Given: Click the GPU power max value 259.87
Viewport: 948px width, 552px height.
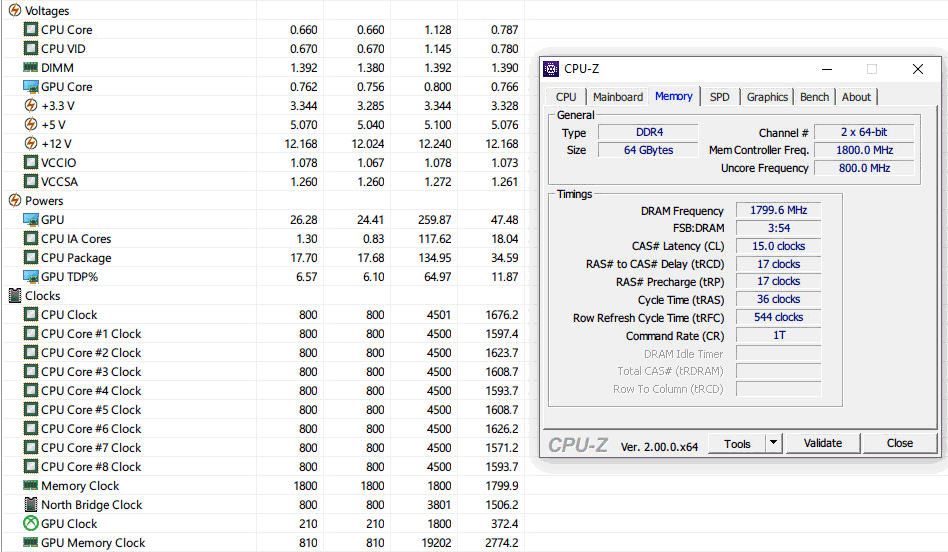Looking at the screenshot, I should coord(434,219).
